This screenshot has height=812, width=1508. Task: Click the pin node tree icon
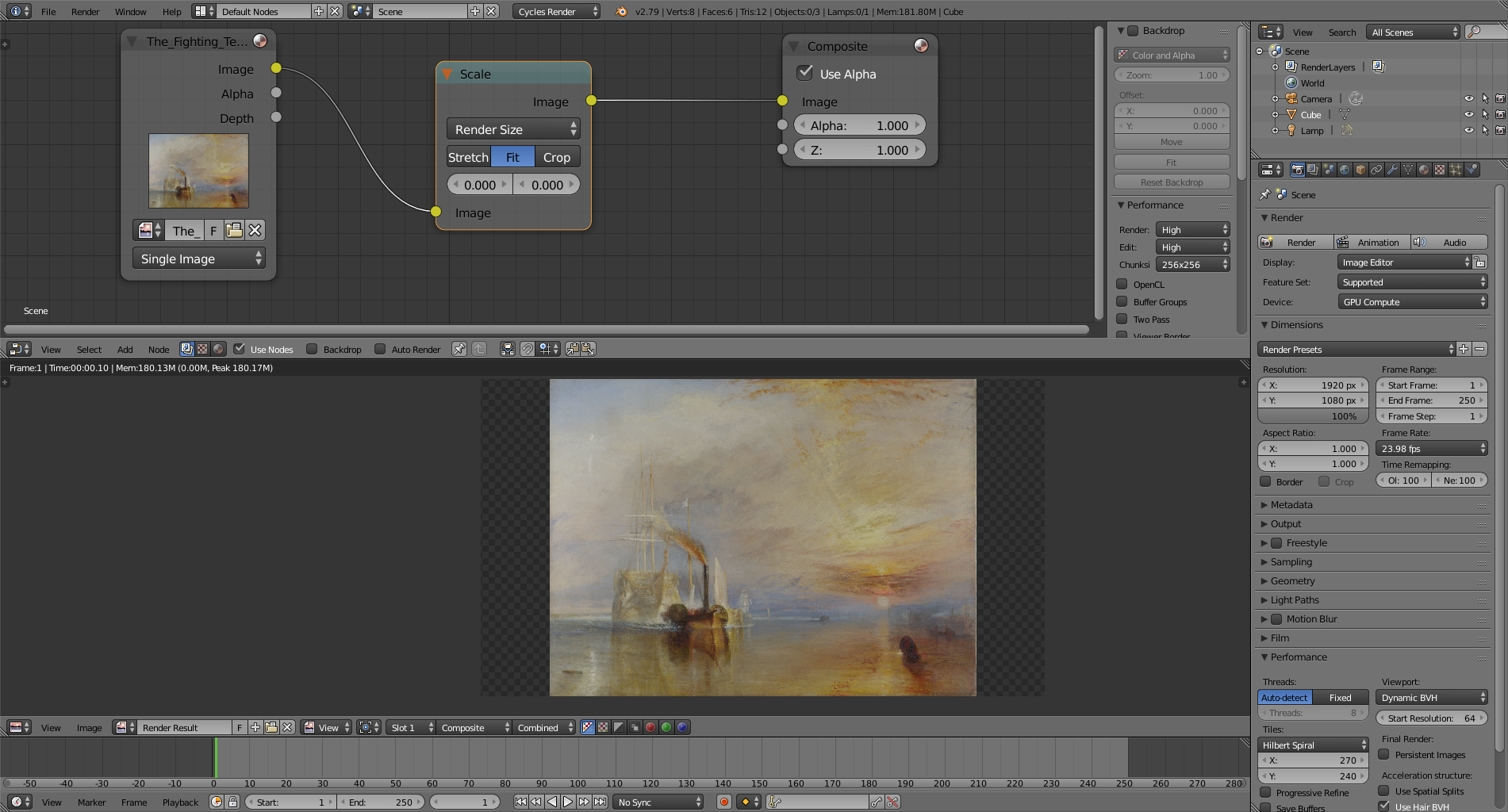pyautogui.click(x=459, y=349)
